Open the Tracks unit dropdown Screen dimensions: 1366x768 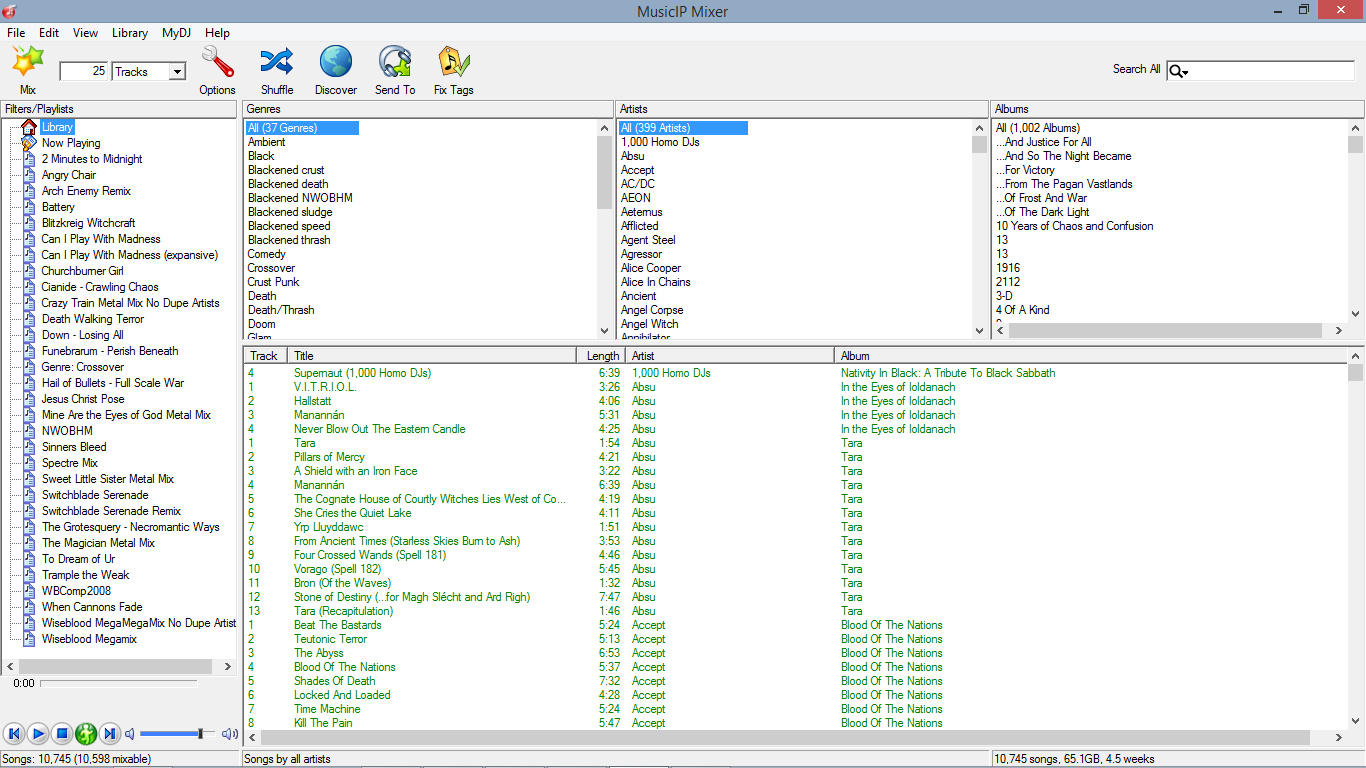177,72
